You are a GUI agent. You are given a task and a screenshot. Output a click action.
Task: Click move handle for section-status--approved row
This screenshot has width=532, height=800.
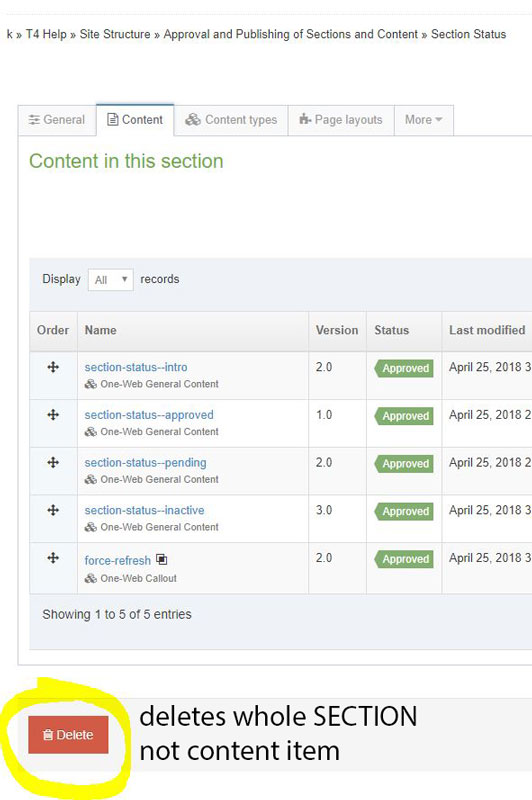click(x=53, y=415)
